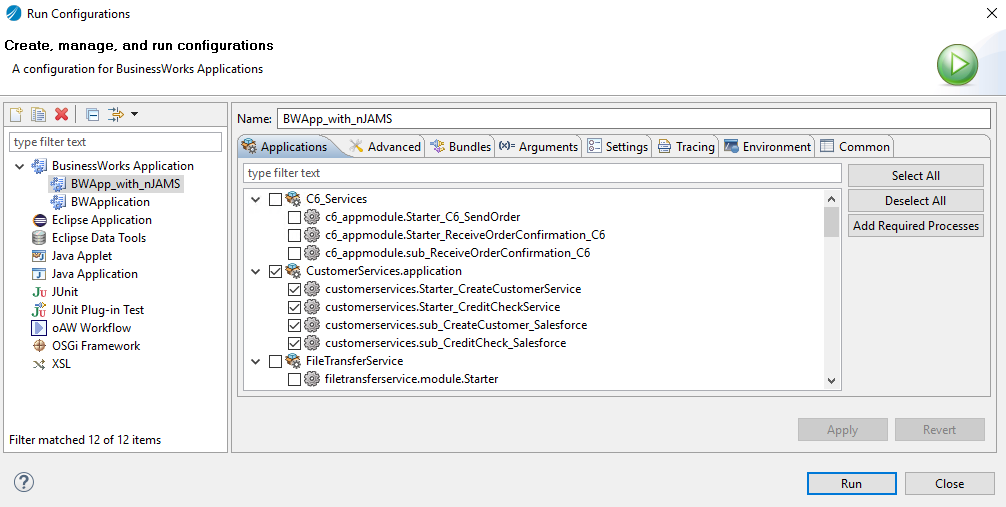Image resolution: width=1006 pixels, height=507 pixels.
Task: Switch to the Arguments tab
Action: click(538, 146)
